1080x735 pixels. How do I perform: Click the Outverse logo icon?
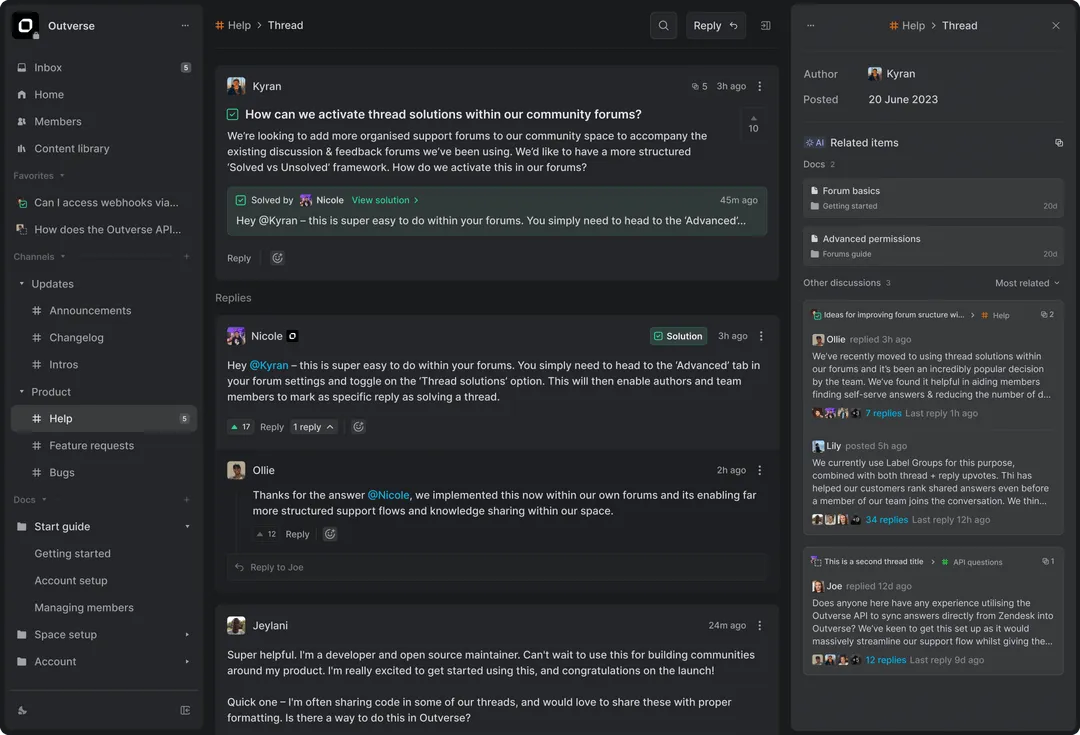point(25,25)
